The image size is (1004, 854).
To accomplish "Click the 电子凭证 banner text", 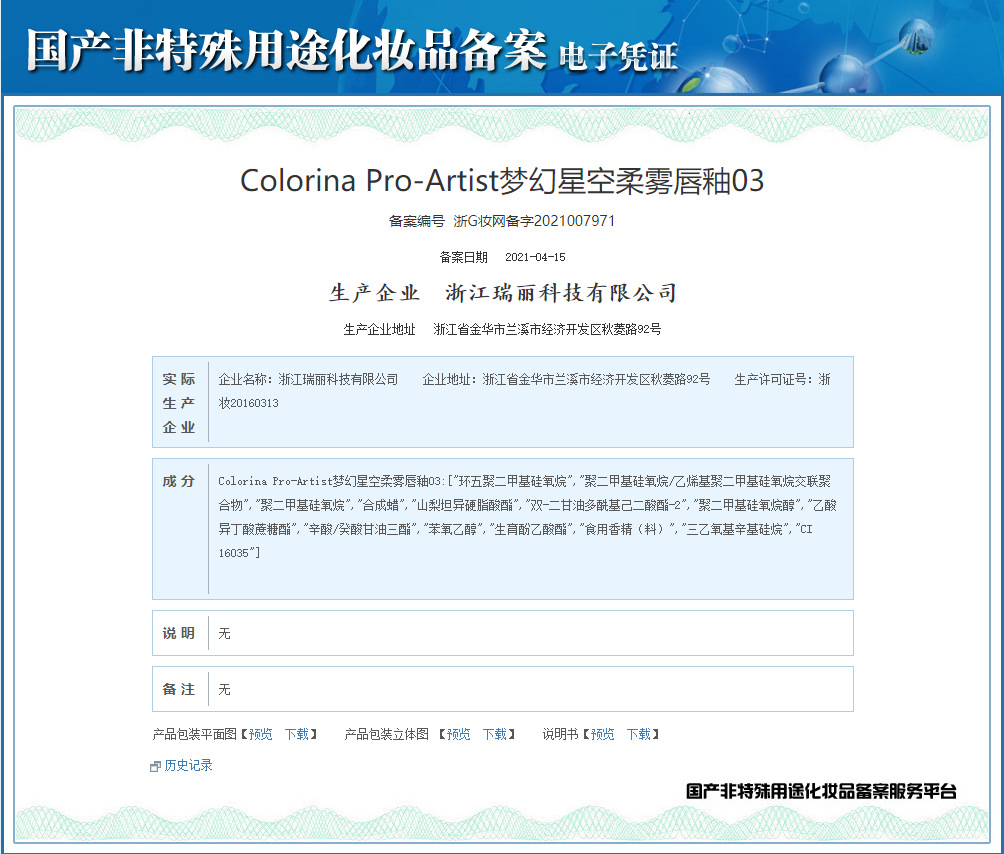I will coord(618,56).
